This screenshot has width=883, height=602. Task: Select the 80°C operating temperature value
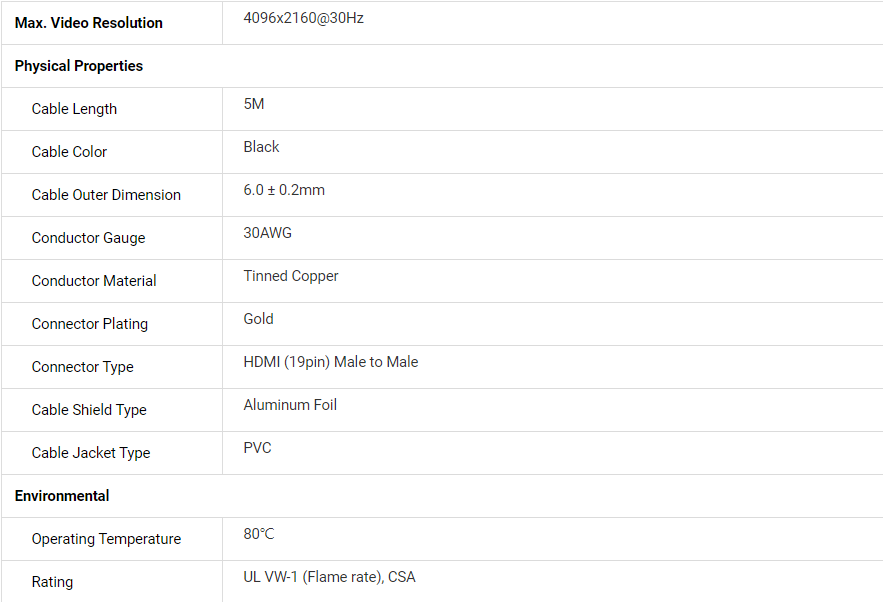tap(259, 534)
